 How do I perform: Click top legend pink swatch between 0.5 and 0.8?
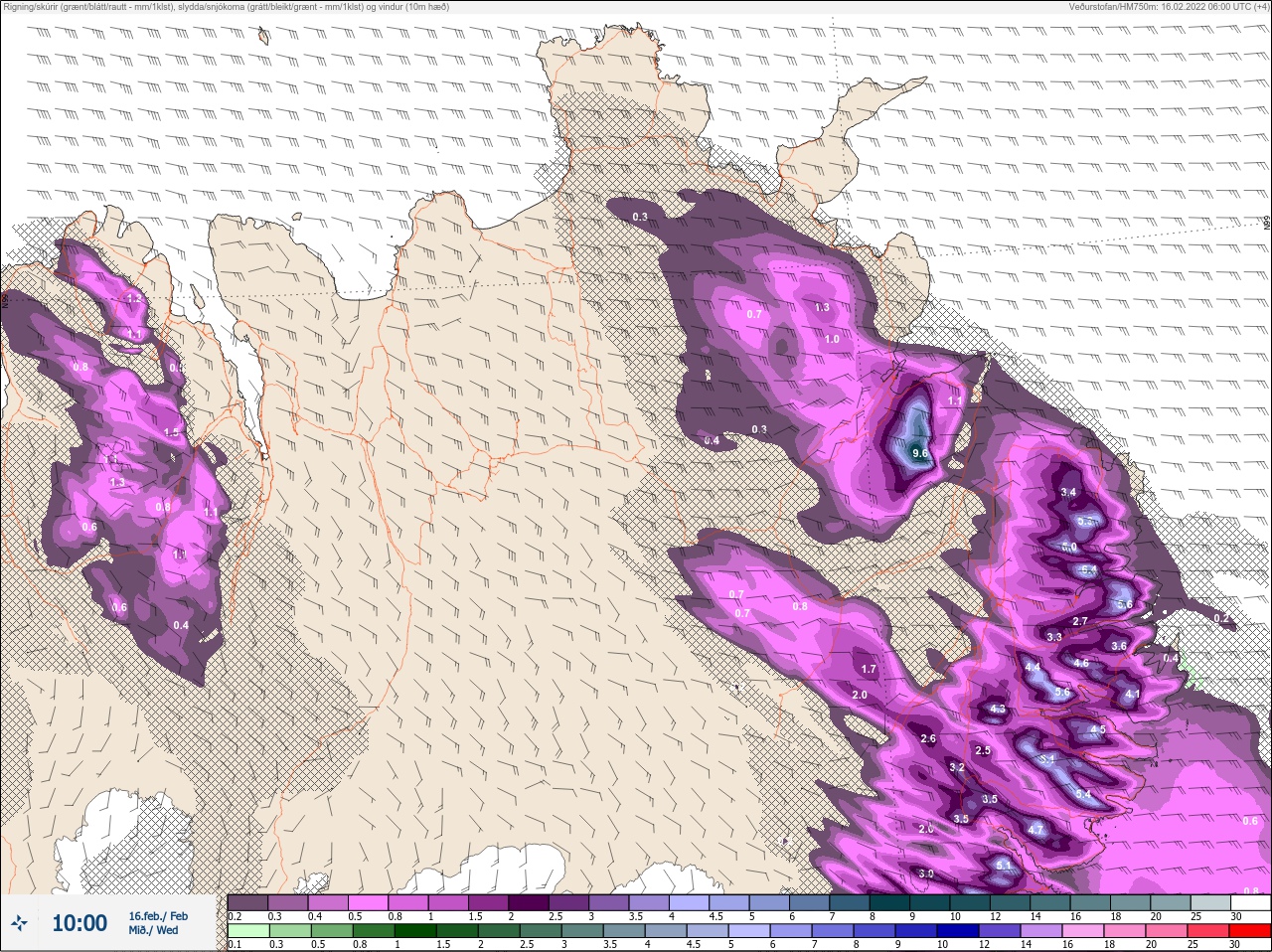click(x=369, y=902)
